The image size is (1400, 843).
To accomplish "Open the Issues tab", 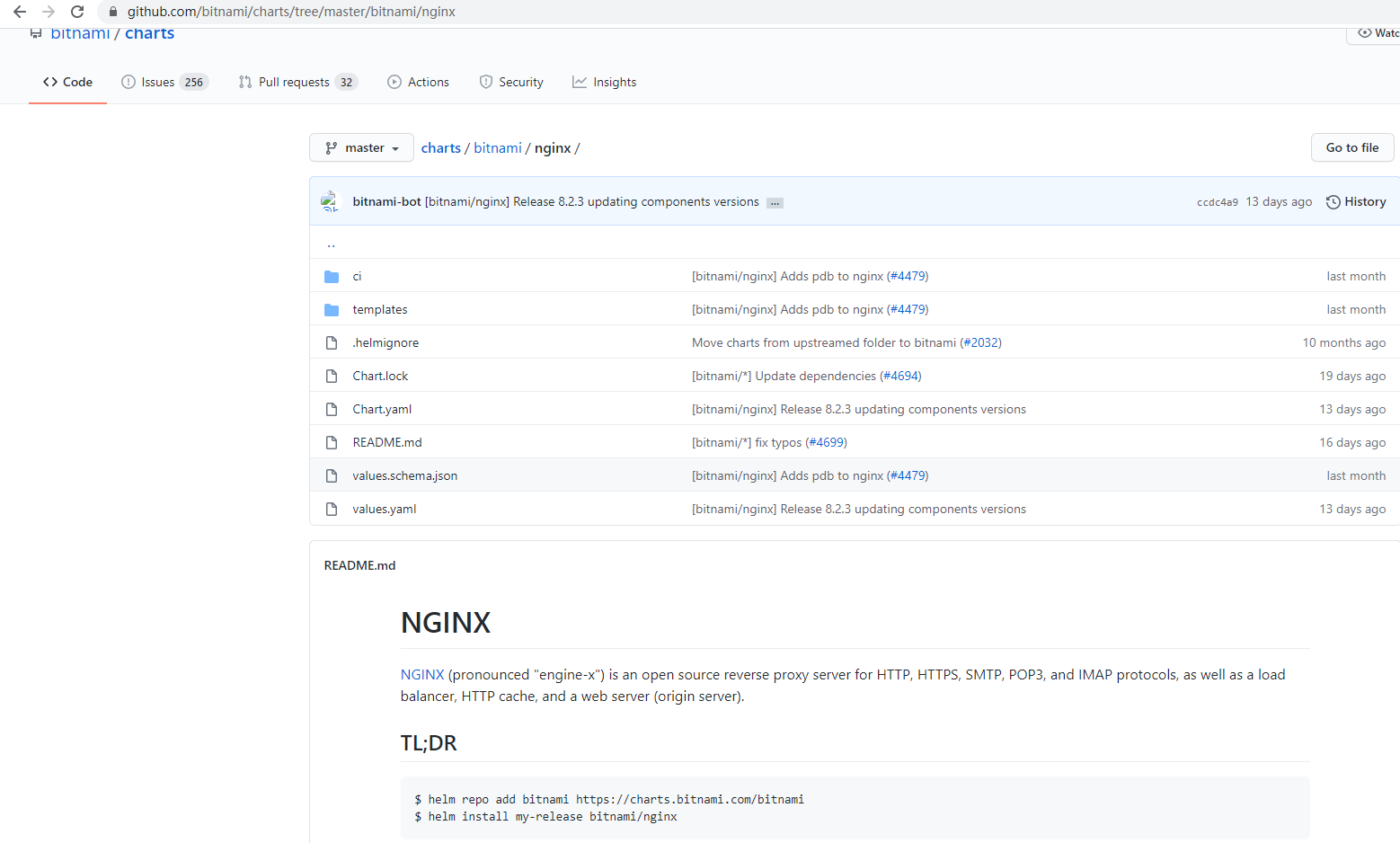I will point(164,82).
